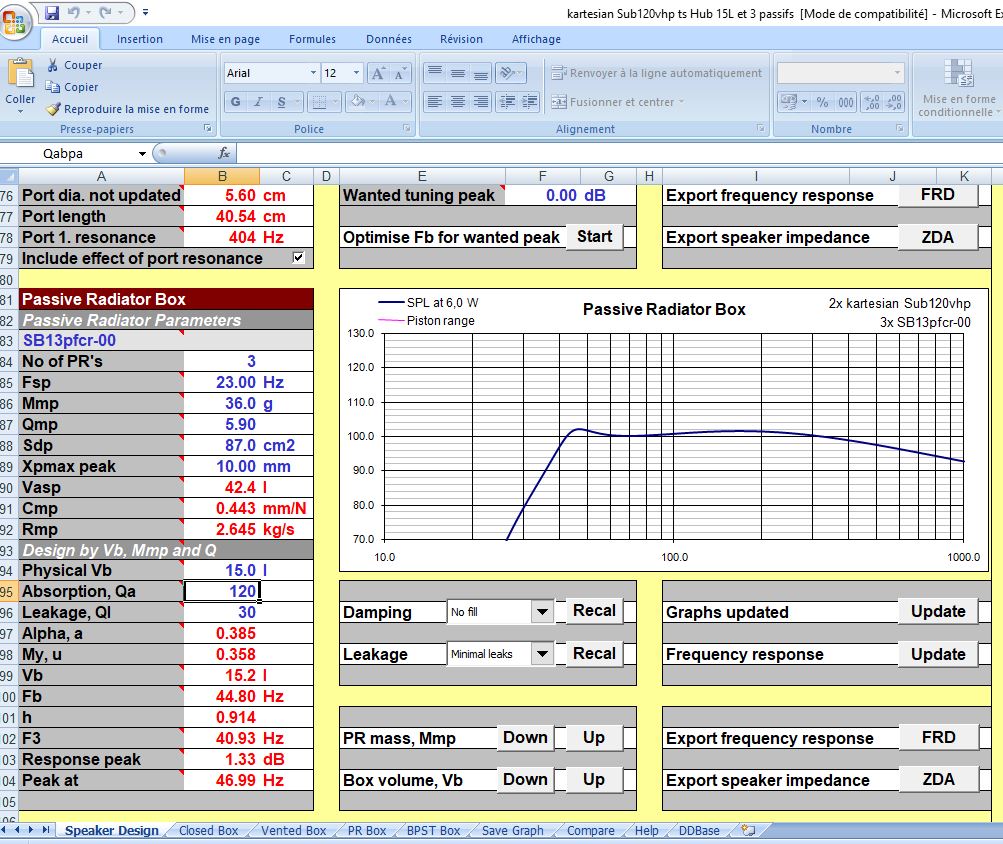The height and width of the screenshot is (844, 1003).
Task: Switch to the Insertion ribbon tab
Action: (139, 39)
